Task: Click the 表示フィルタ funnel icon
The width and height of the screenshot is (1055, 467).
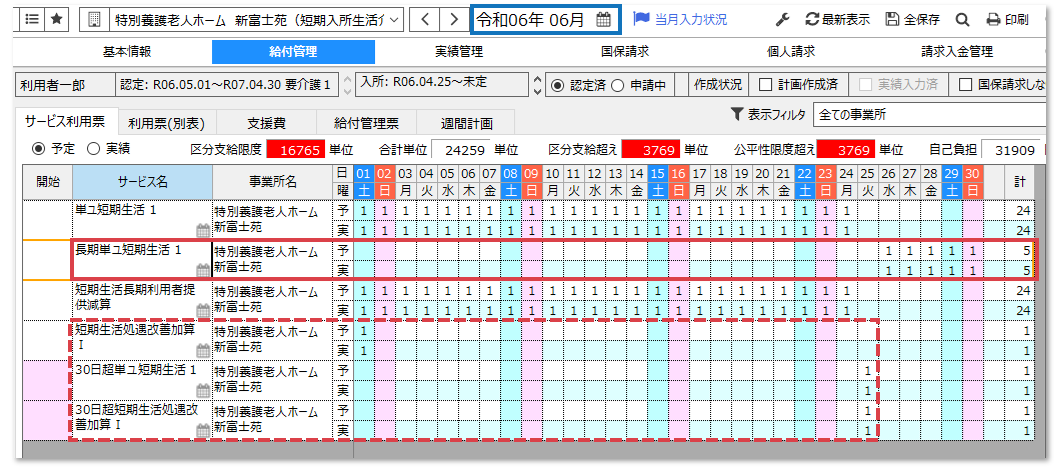Action: tap(737, 114)
